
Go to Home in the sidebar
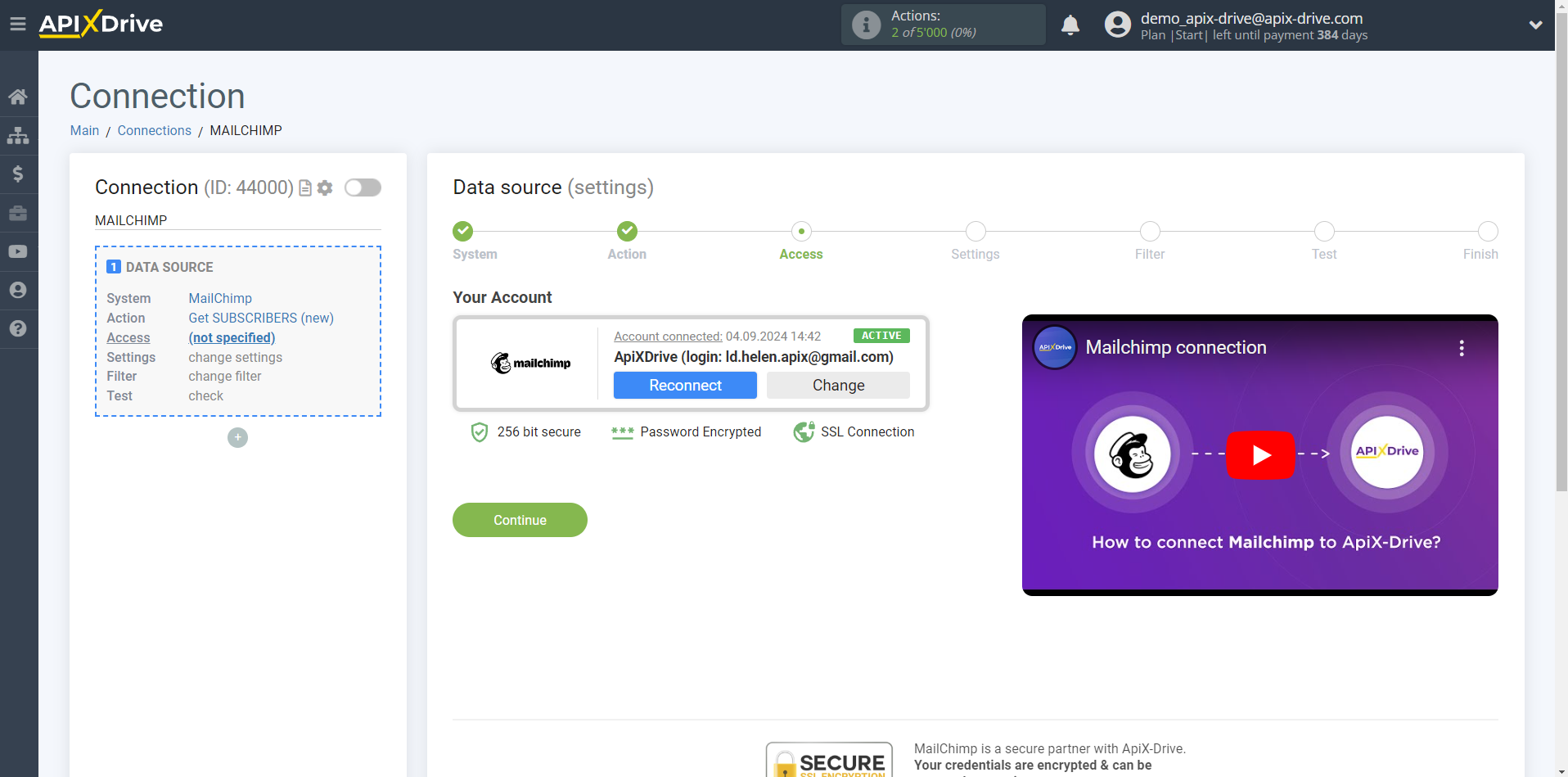(x=18, y=97)
